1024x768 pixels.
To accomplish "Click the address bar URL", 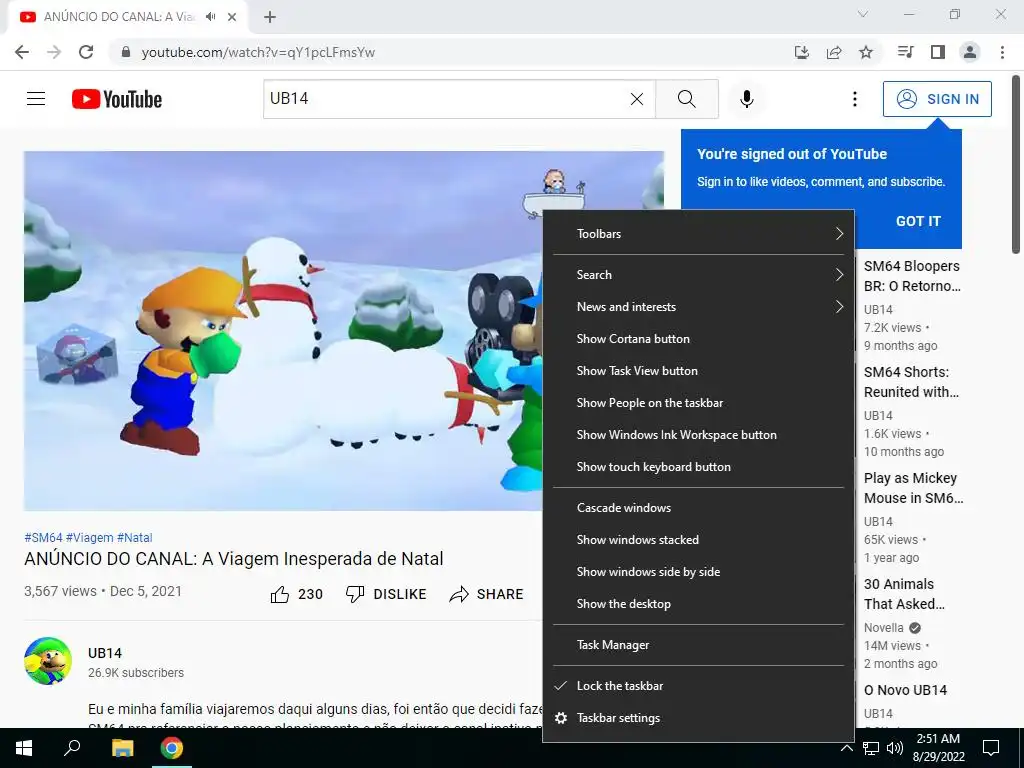I will coord(258,52).
